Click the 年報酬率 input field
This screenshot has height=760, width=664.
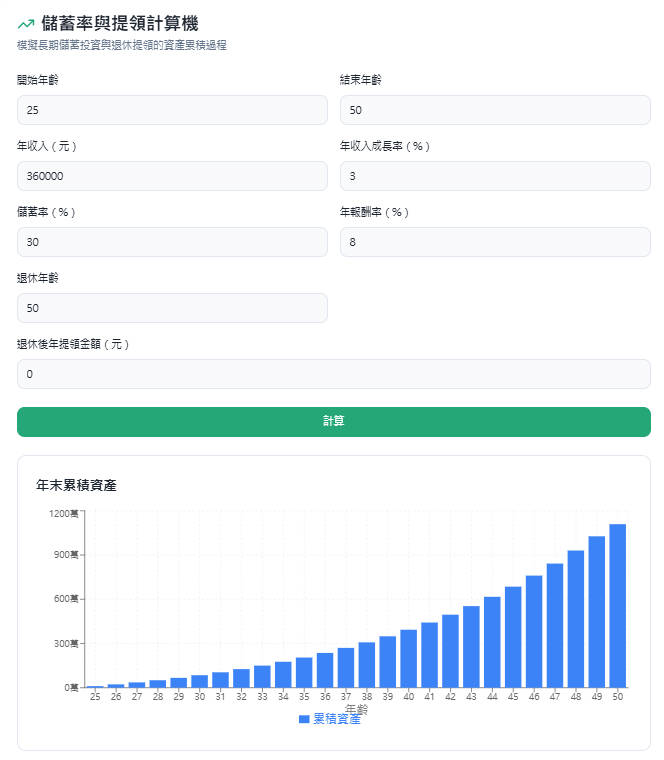tap(495, 242)
